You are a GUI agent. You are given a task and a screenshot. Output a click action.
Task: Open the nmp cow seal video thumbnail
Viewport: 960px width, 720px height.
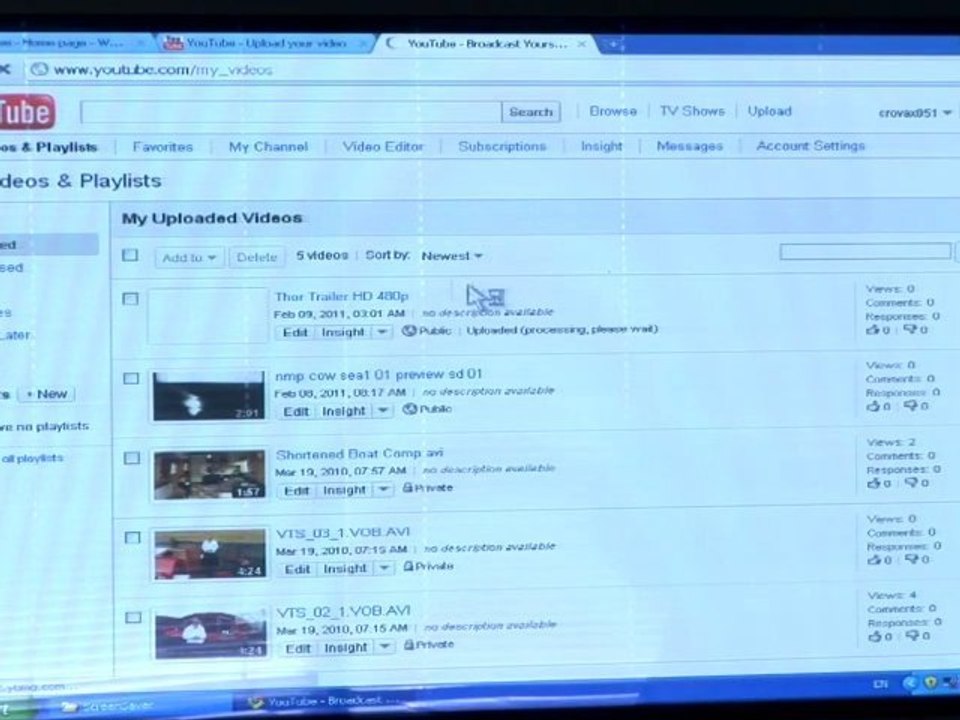point(209,396)
